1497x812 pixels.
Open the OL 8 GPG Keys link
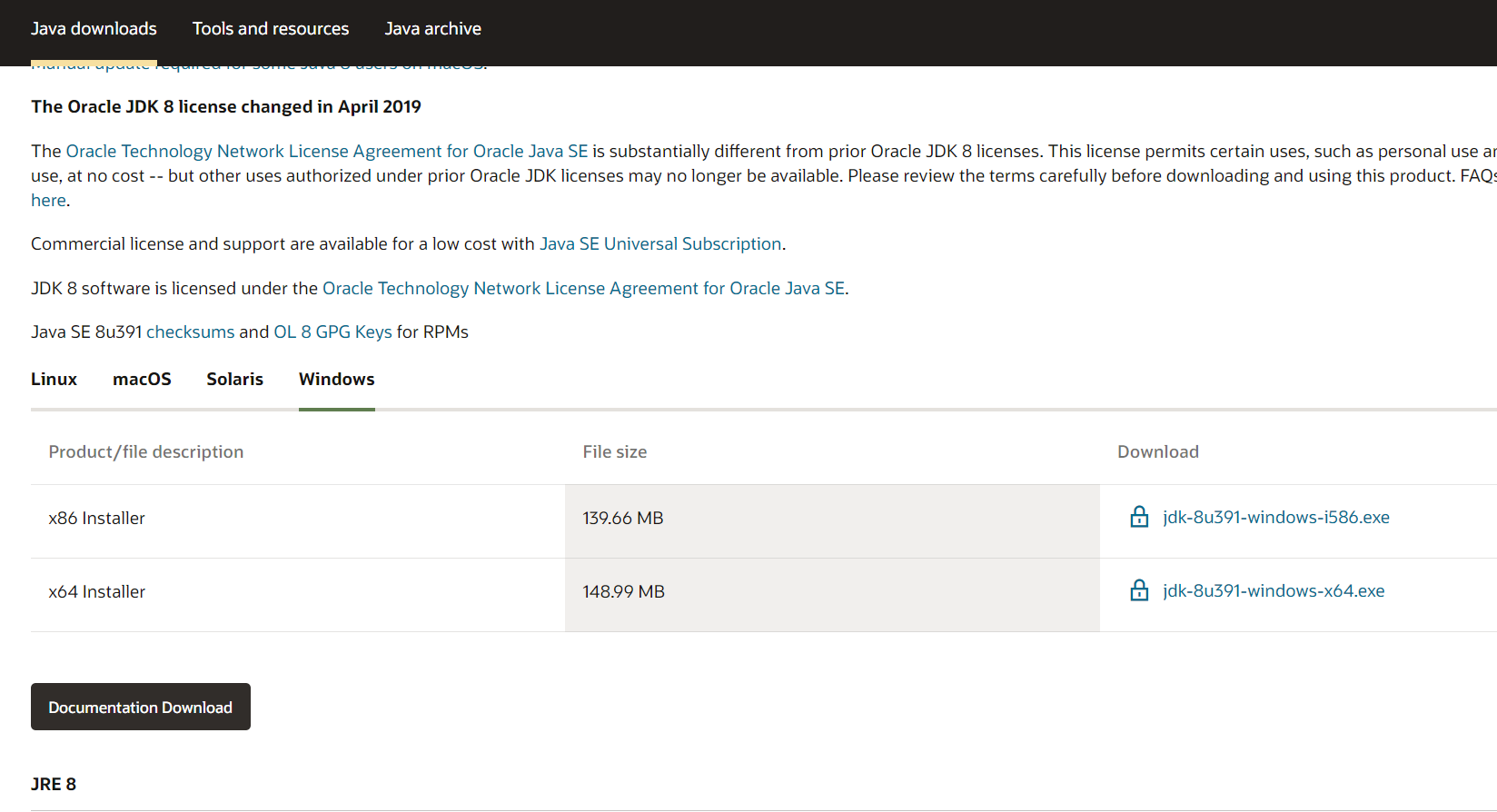(332, 332)
